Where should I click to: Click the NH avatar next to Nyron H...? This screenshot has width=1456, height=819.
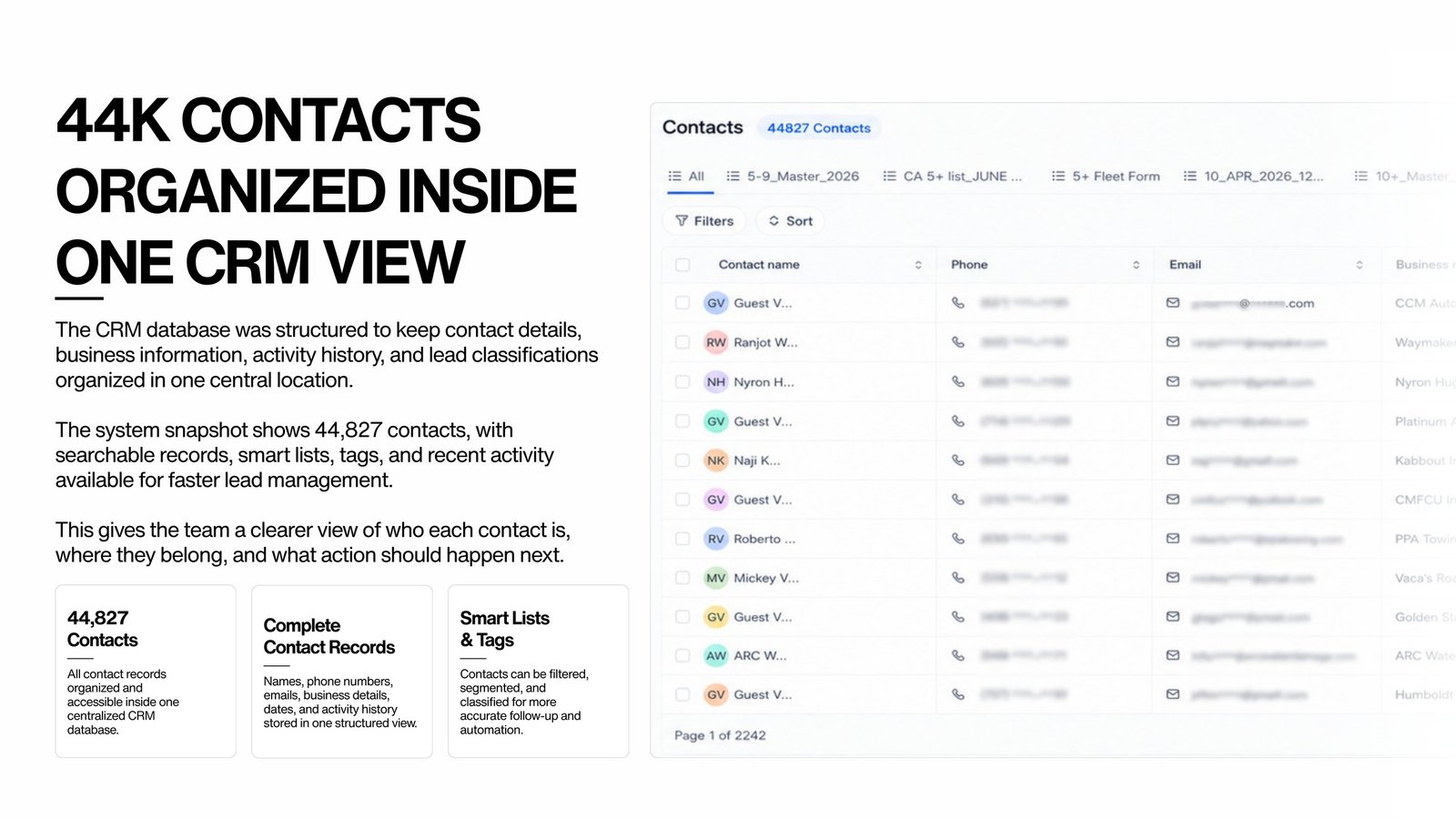pyautogui.click(x=716, y=382)
